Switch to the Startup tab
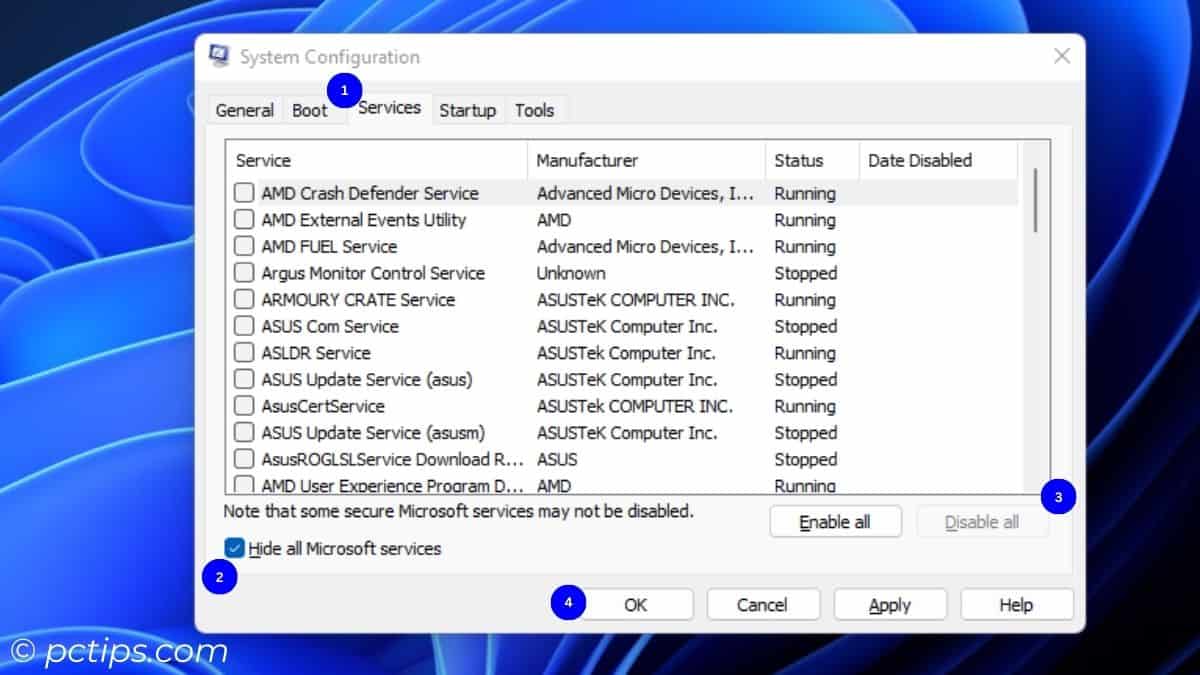 tap(467, 110)
